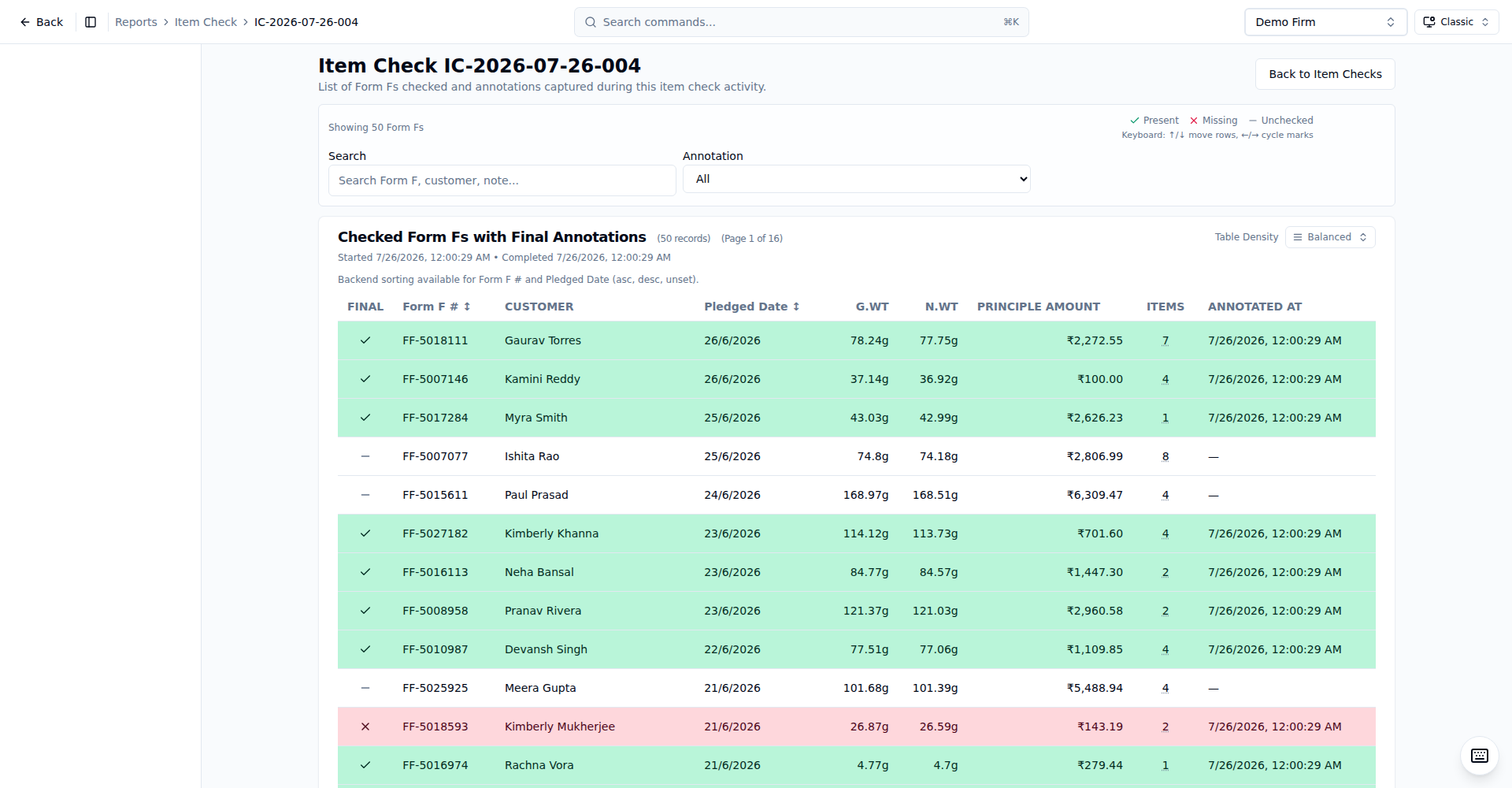Click the Page 1 of 16 indicator
This screenshot has height=788, width=1512.
coord(752,238)
